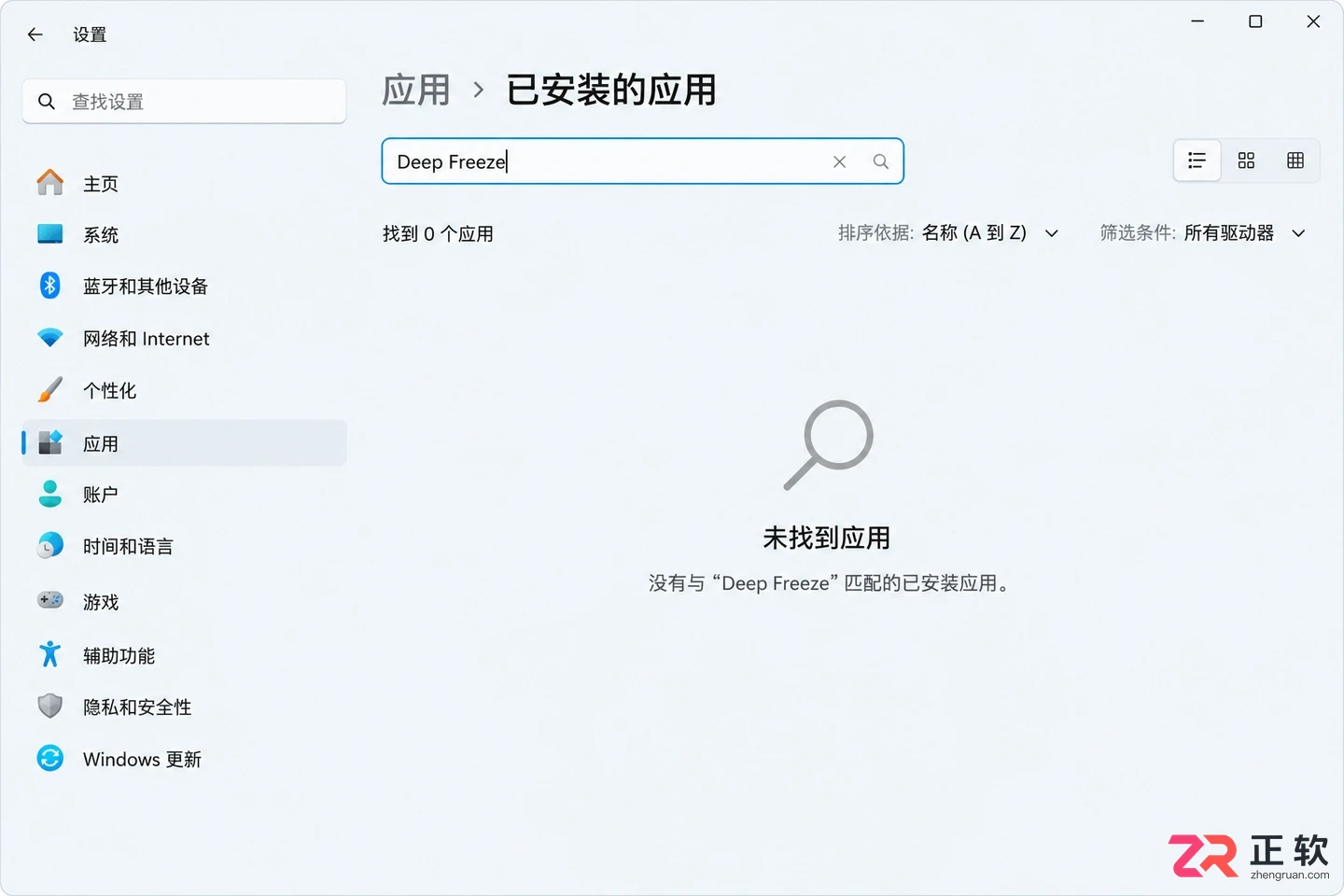Click the privacy shield icon
This screenshot has width=1344, height=896.
click(50, 707)
